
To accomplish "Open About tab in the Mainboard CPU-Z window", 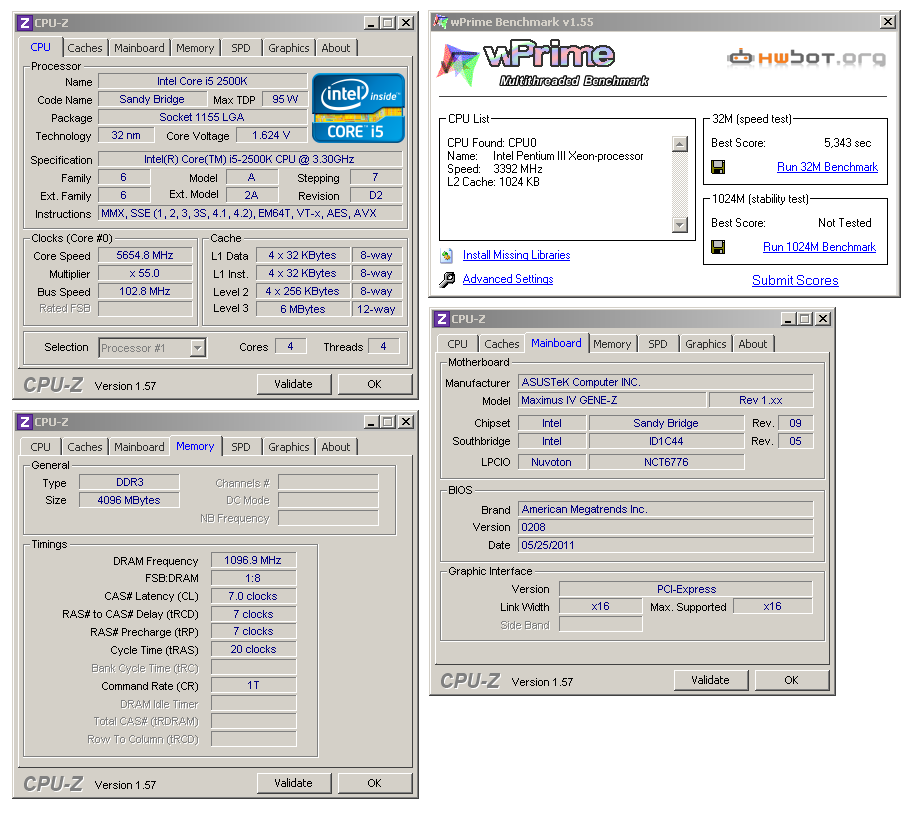I will click(752, 344).
